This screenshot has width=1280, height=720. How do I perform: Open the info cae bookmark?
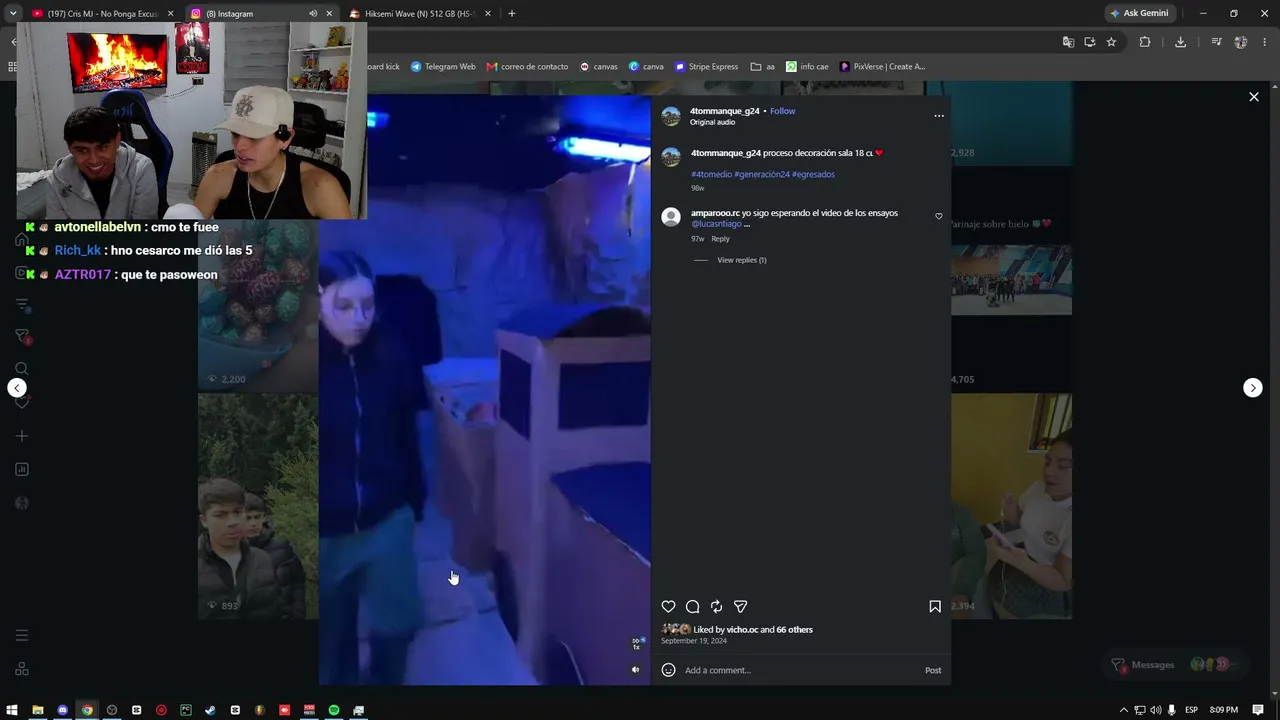[x=807, y=67]
